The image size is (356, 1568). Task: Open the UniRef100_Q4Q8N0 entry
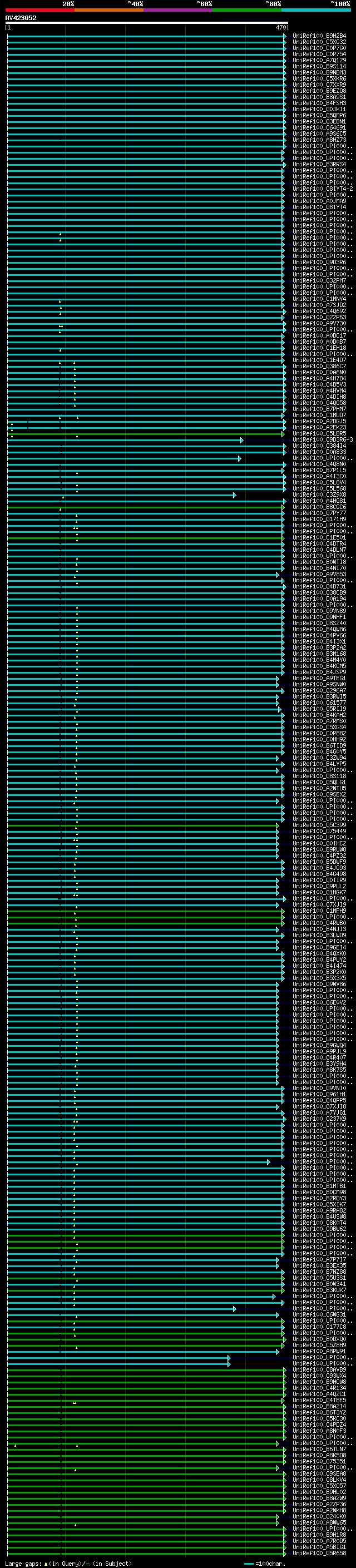click(319, 464)
